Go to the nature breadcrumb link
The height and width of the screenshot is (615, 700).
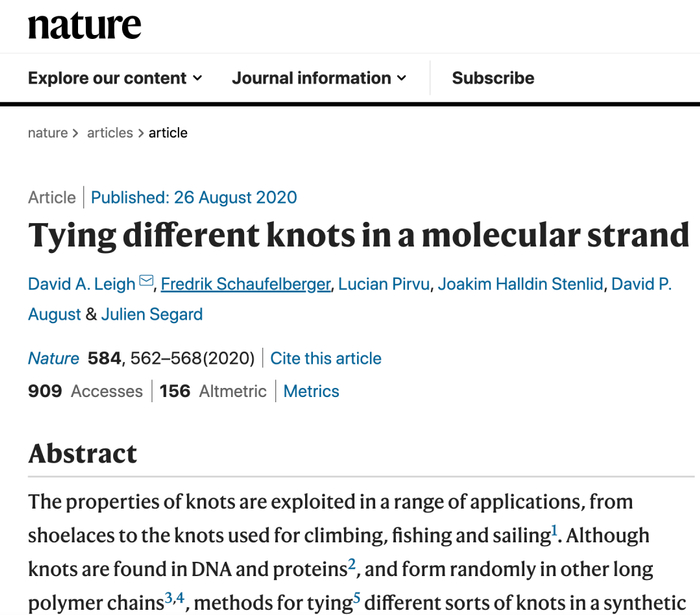click(x=48, y=132)
